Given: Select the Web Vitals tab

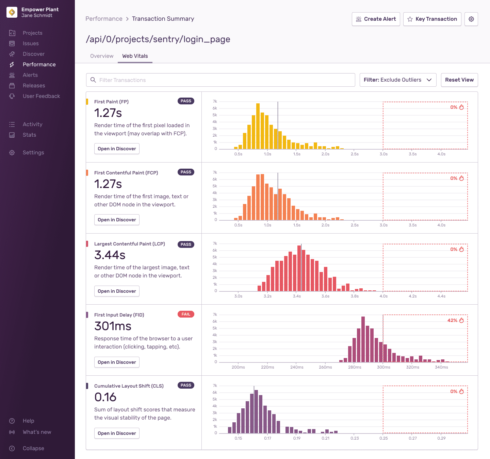Looking at the screenshot, I should (x=135, y=56).
